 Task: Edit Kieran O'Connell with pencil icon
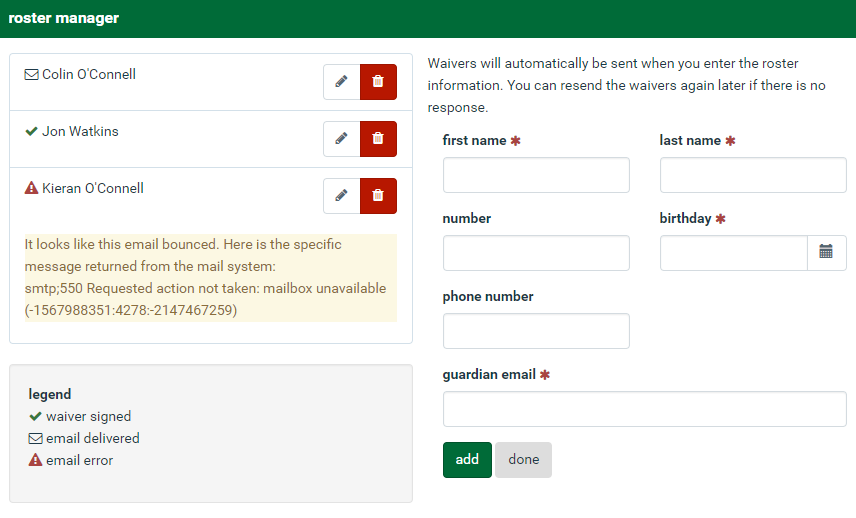342,195
